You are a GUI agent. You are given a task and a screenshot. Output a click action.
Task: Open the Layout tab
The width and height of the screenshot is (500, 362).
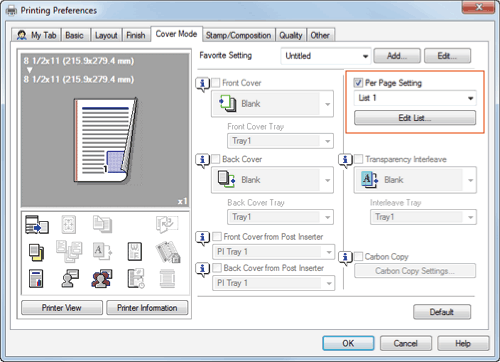(x=106, y=35)
